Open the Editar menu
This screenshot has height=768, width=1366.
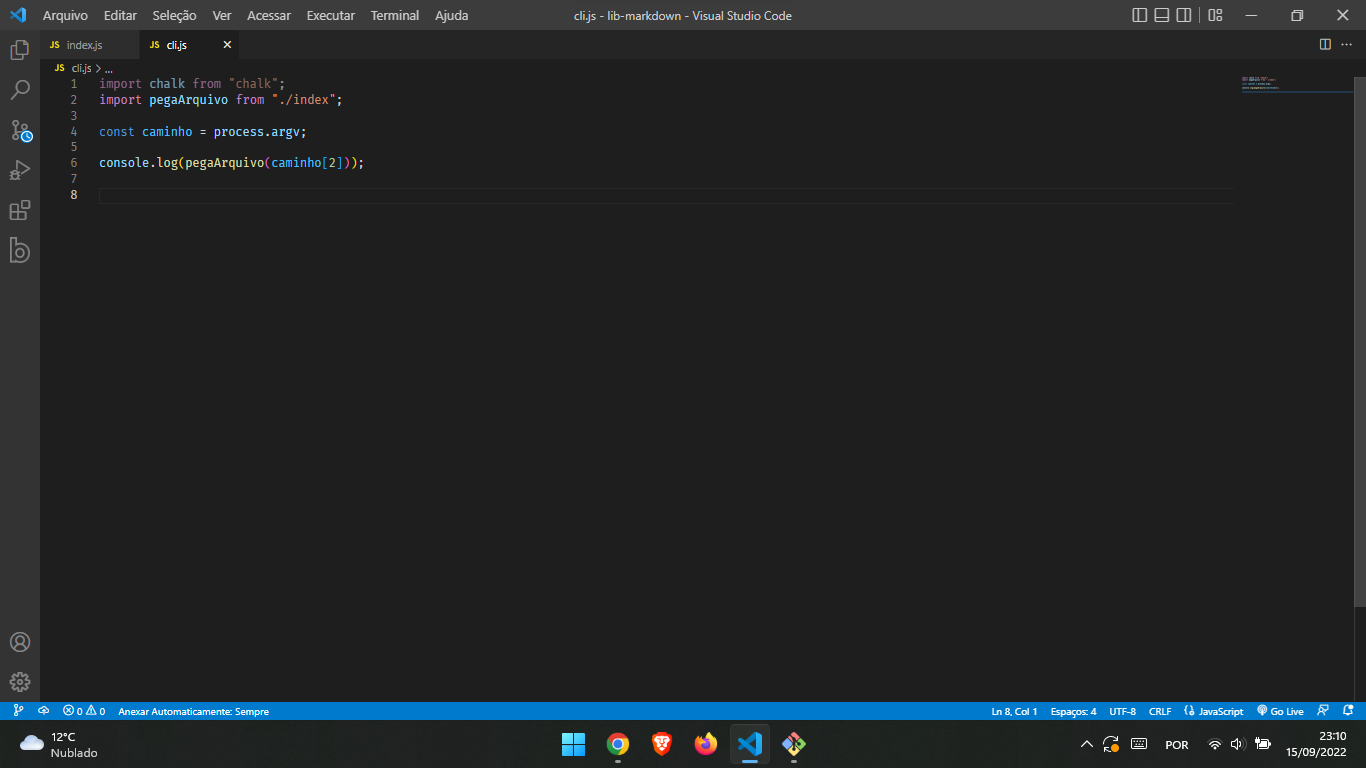pos(120,15)
